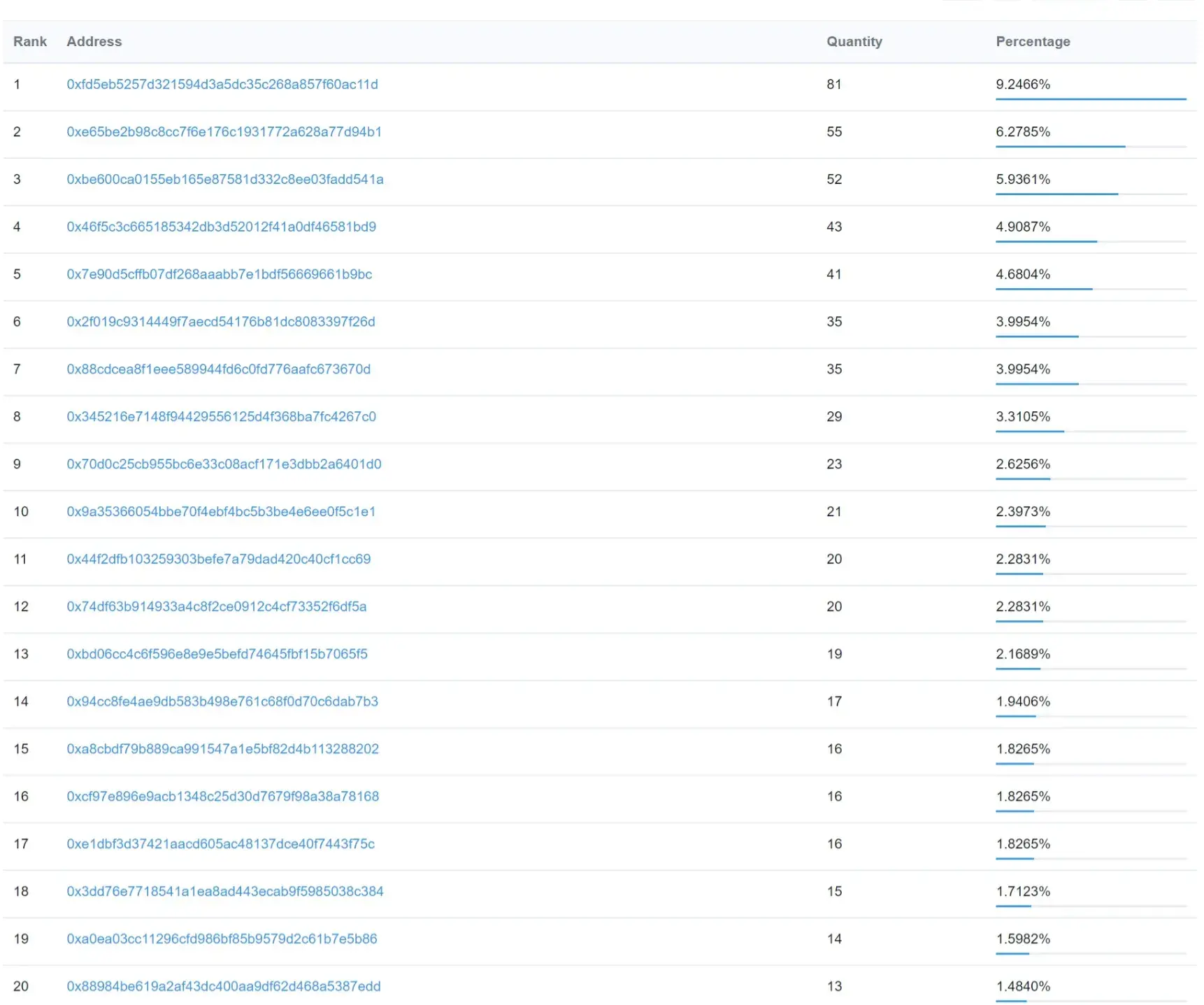
Task: Open address 0xa0ea03cc11296cfd986bf85b9579d2c61b7e5b86
Action: [x=222, y=939]
